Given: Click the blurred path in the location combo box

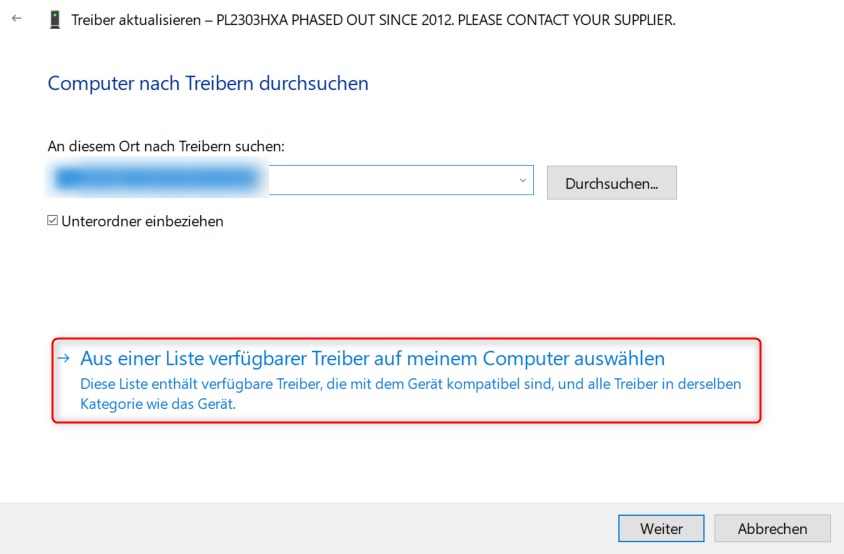Looking at the screenshot, I should coord(158,180).
